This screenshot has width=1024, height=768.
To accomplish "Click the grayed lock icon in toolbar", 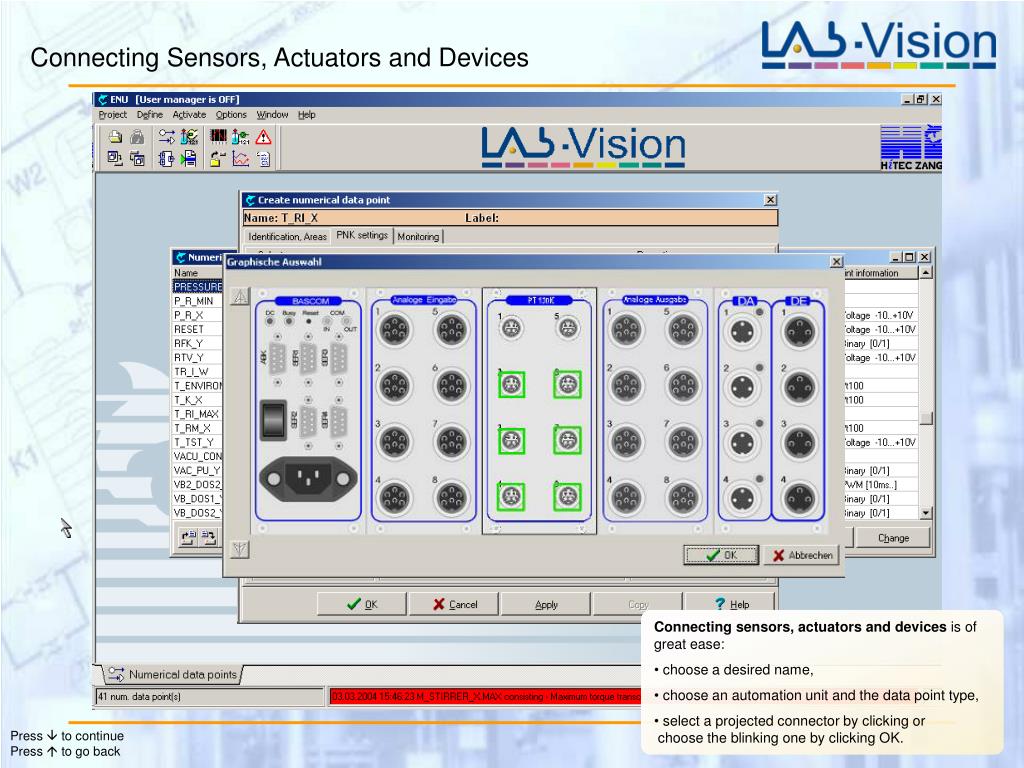I will click(137, 136).
